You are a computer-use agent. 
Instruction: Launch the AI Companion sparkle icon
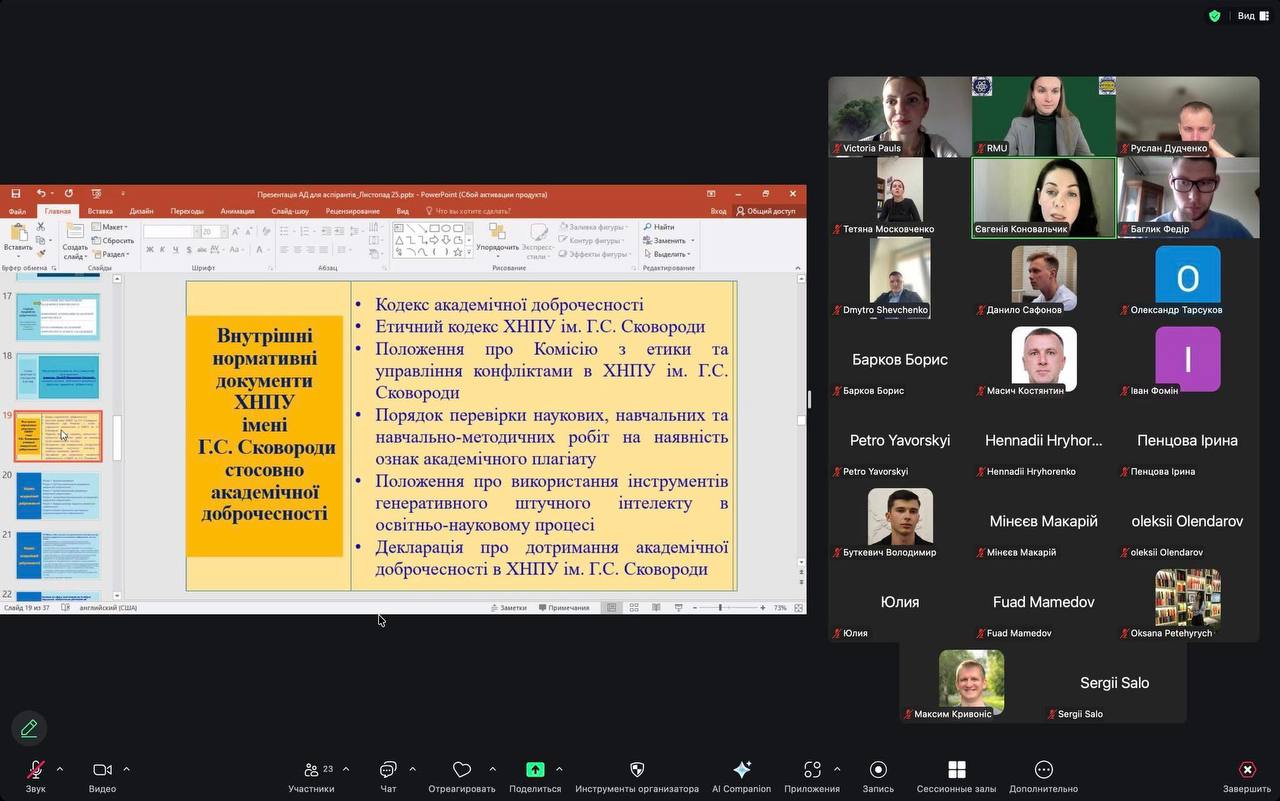[741, 771]
